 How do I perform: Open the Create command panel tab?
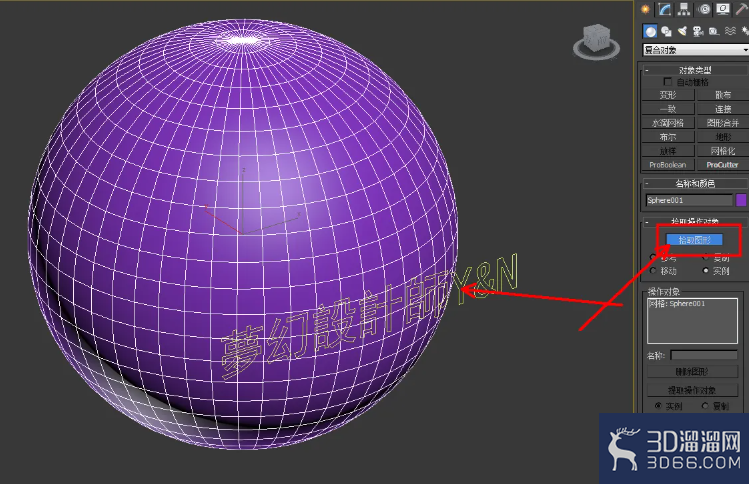645,9
